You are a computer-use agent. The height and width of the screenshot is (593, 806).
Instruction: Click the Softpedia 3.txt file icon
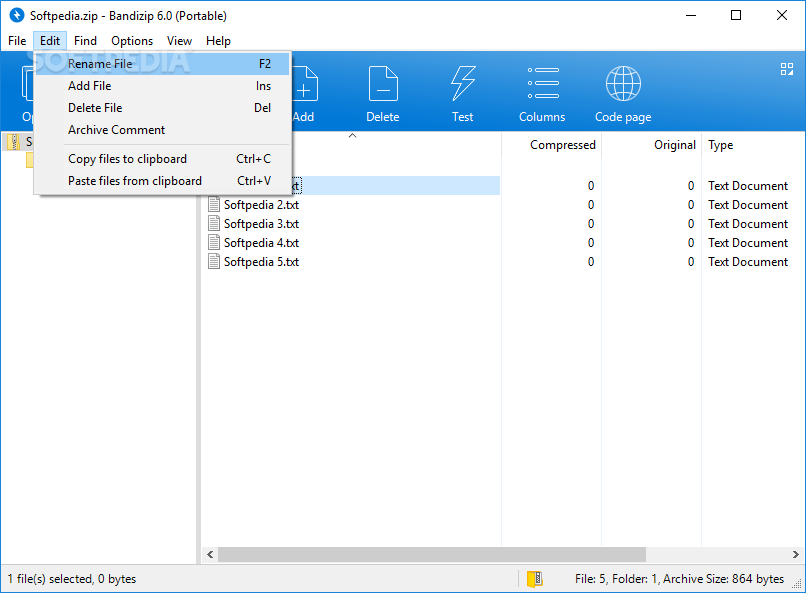coord(214,224)
